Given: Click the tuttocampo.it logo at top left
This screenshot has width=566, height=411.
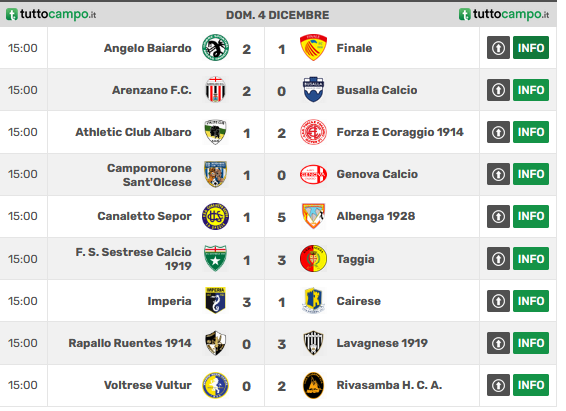Looking at the screenshot, I should click(x=51, y=14).
